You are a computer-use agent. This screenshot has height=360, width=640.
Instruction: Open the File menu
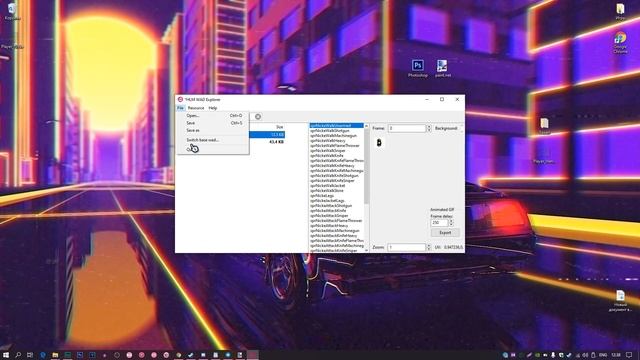(180, 108)
